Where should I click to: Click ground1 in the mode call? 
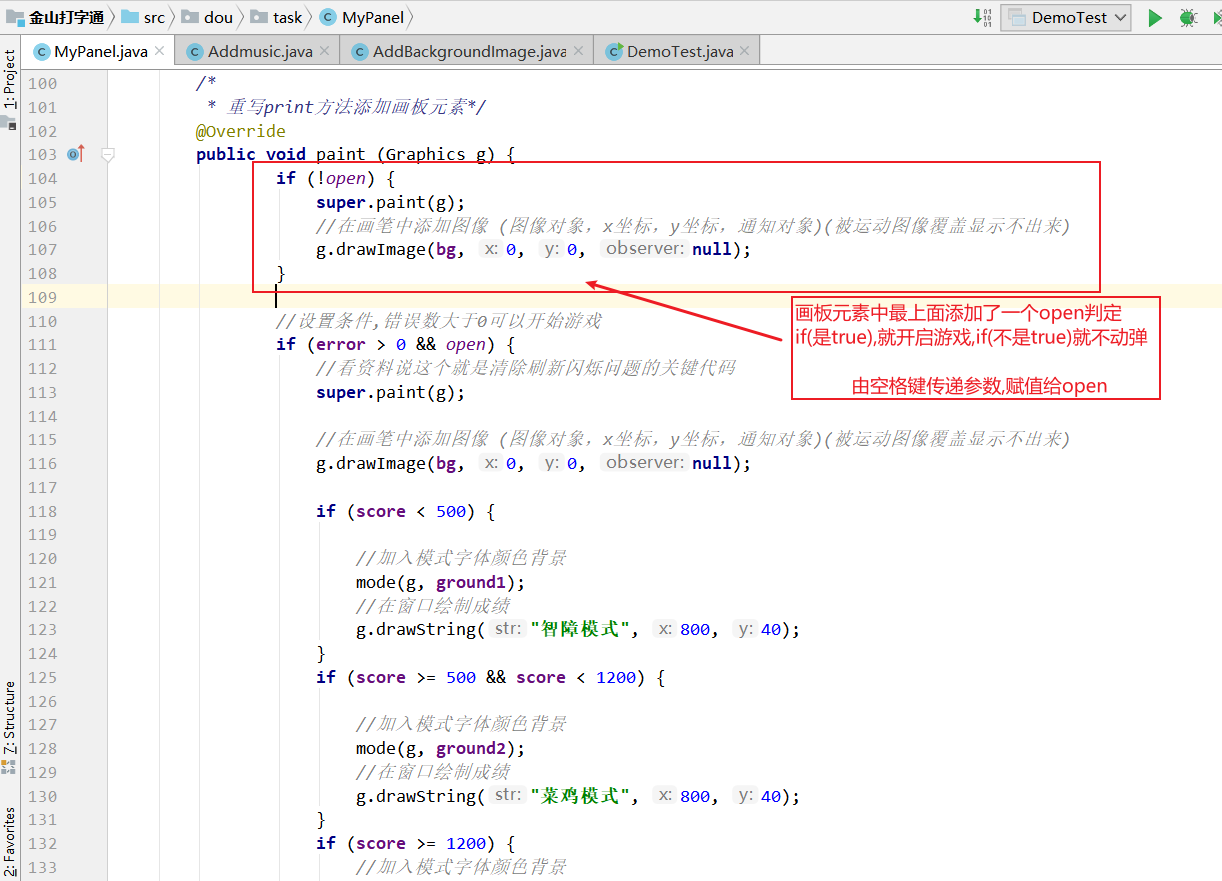click(x=471, y=582)
